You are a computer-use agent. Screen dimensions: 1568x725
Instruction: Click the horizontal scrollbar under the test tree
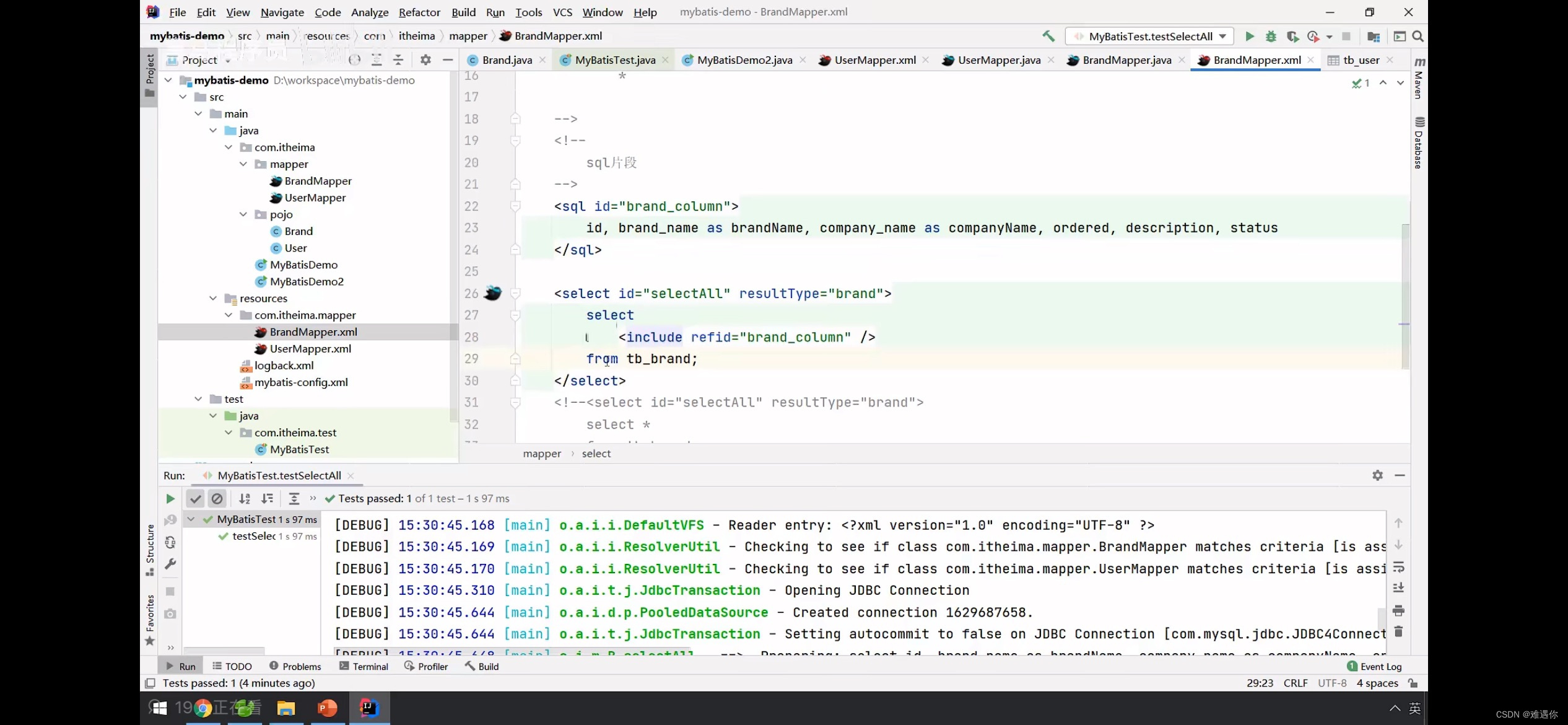pos(224,650)
